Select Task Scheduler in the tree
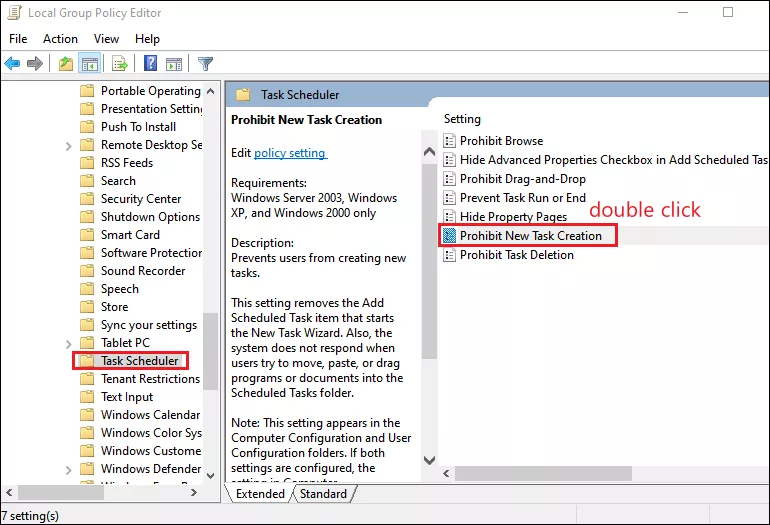 [x=139, y=361]
